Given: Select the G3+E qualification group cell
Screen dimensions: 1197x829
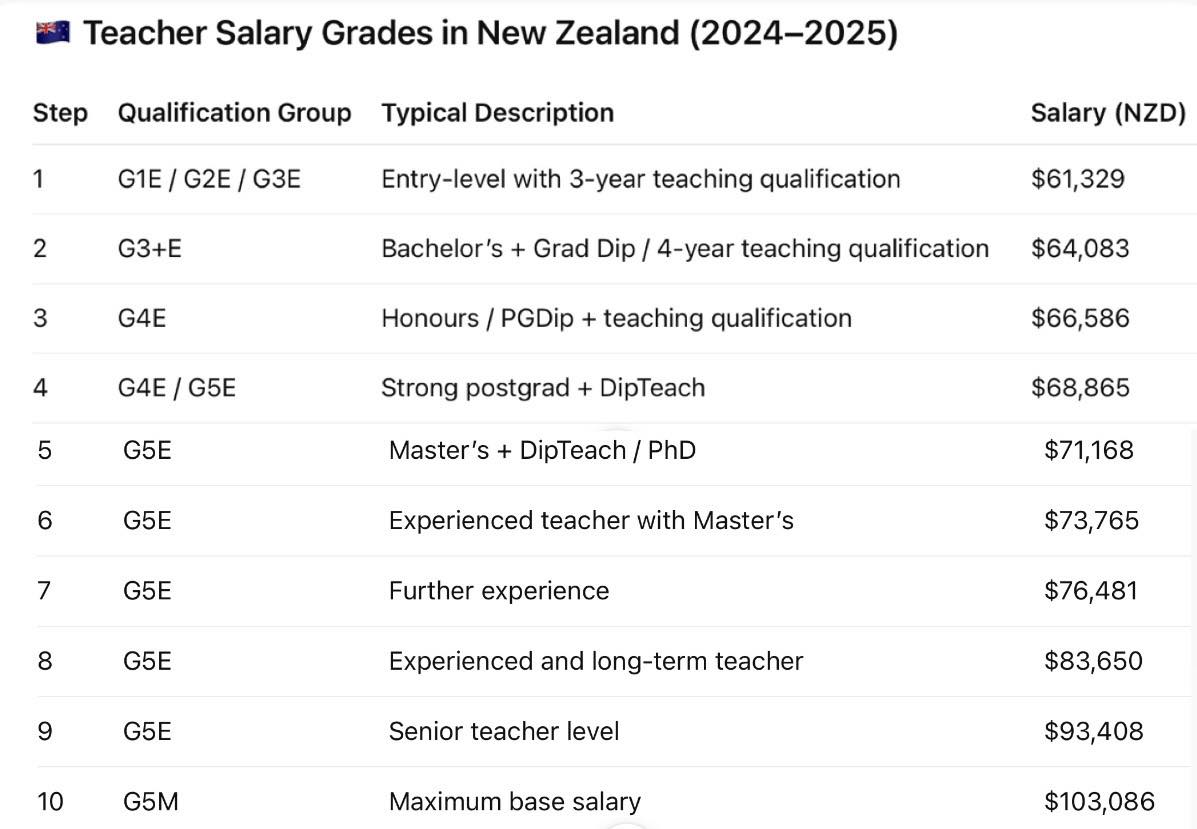Looking at the screenshot, I should pyautogui.click(x=150, y=248).
